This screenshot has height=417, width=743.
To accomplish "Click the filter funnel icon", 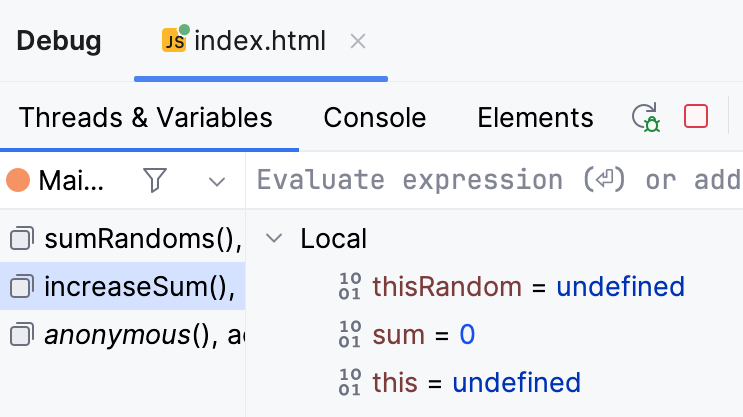I will click(155, 180).
